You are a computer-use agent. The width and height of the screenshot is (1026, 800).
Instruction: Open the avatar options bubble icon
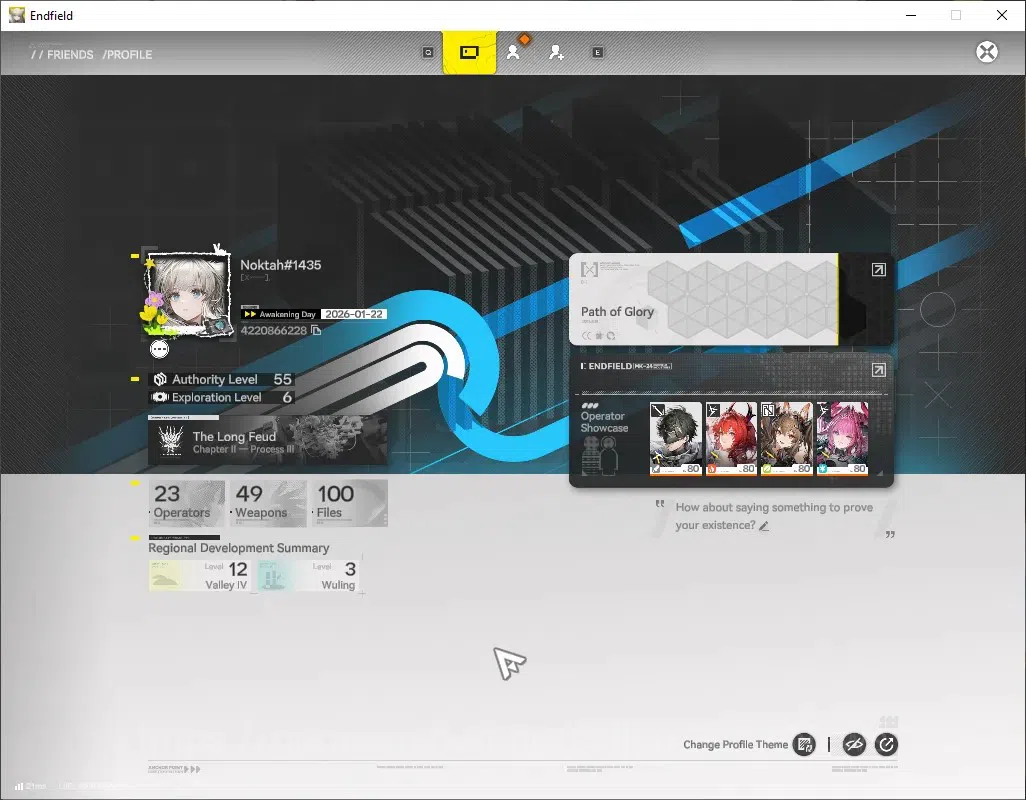(160, 349)
